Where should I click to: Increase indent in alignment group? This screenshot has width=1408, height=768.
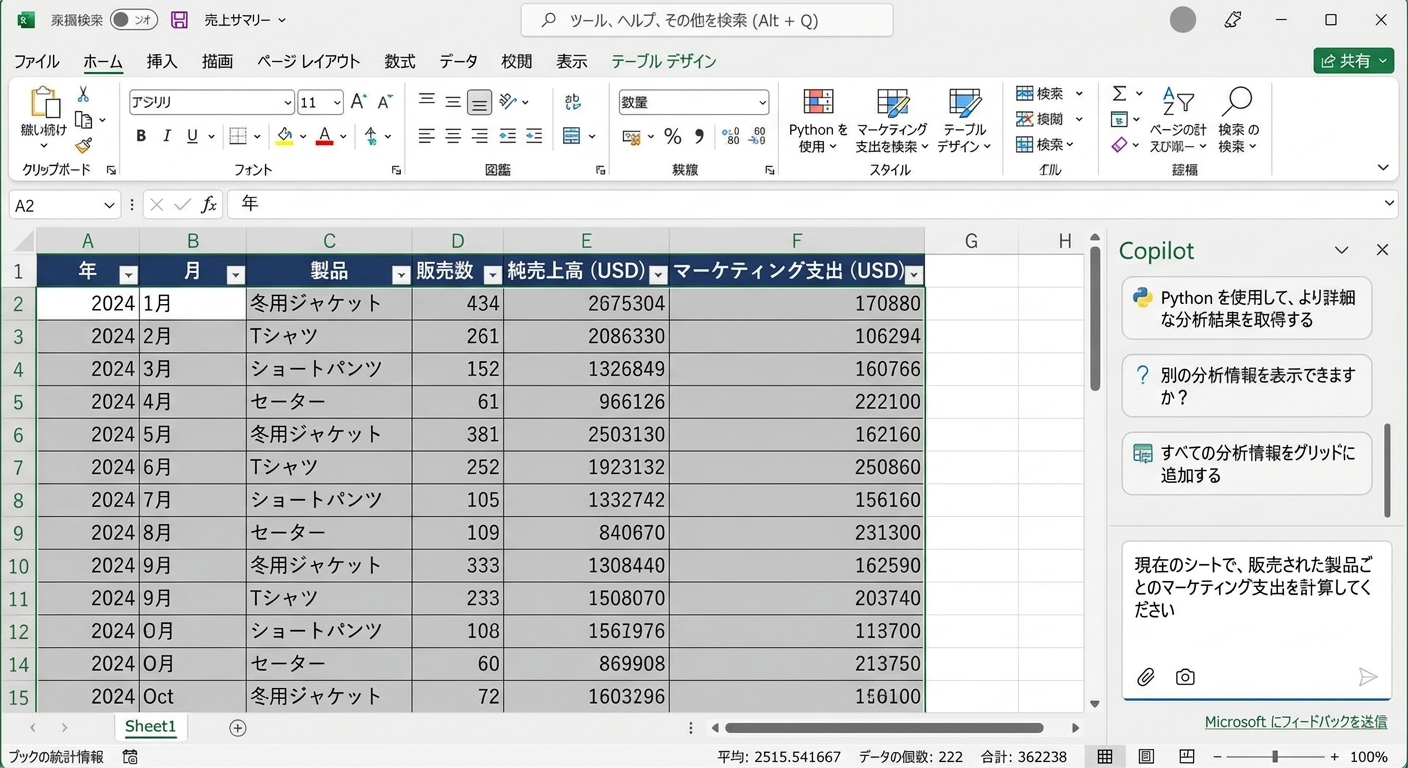click(533, 136)
